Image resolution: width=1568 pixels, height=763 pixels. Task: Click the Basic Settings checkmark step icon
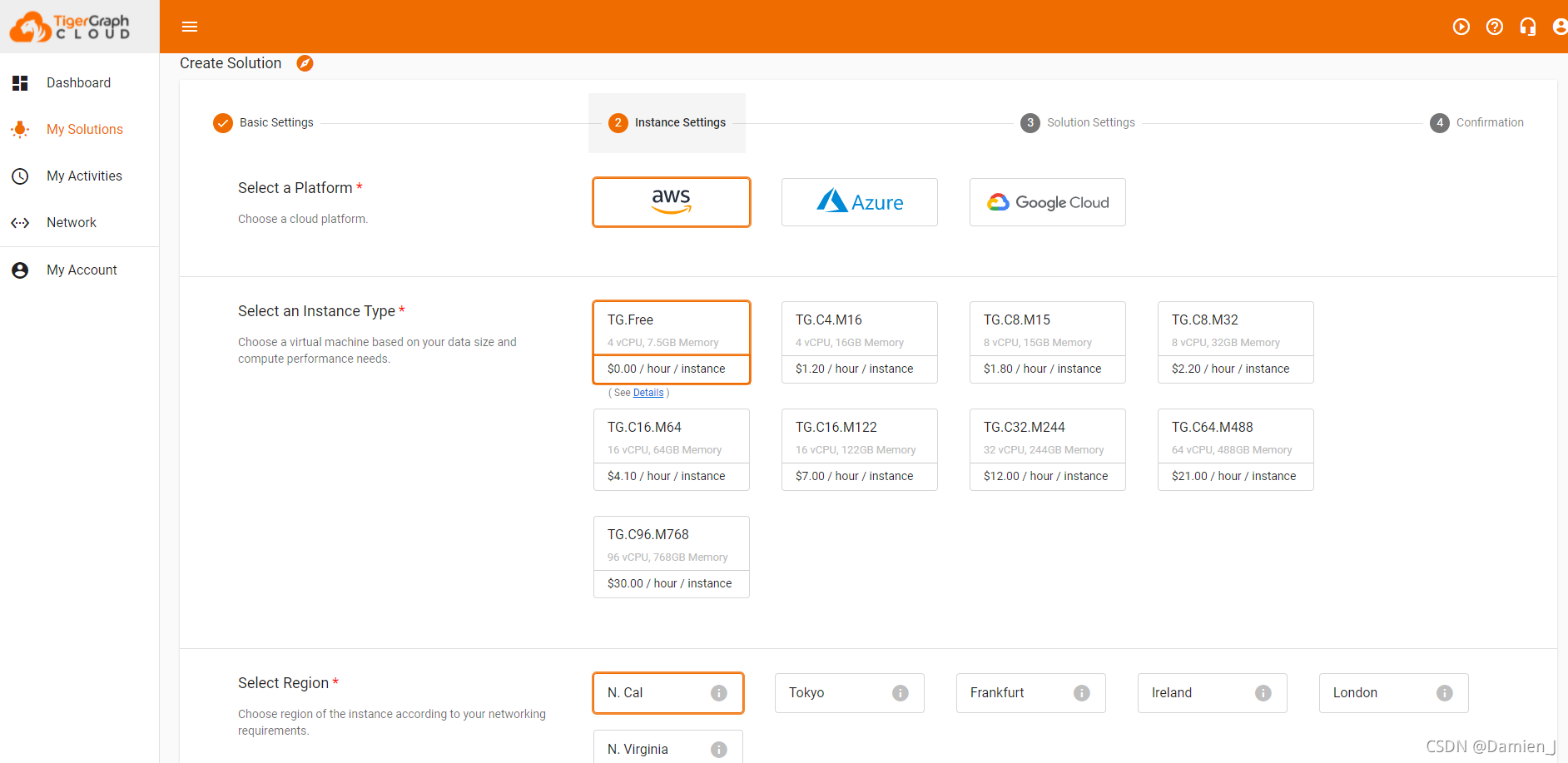coord(223,123)
